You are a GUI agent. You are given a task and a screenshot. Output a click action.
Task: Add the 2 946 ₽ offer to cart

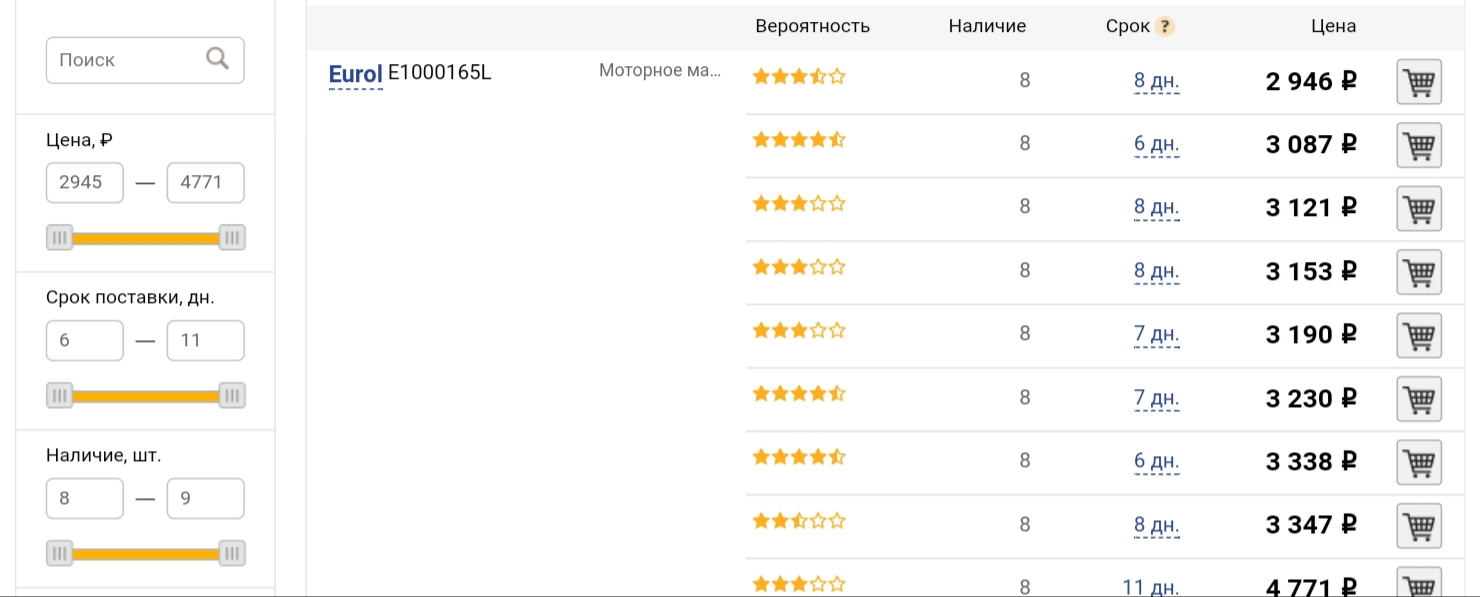tap(1419, 82)
